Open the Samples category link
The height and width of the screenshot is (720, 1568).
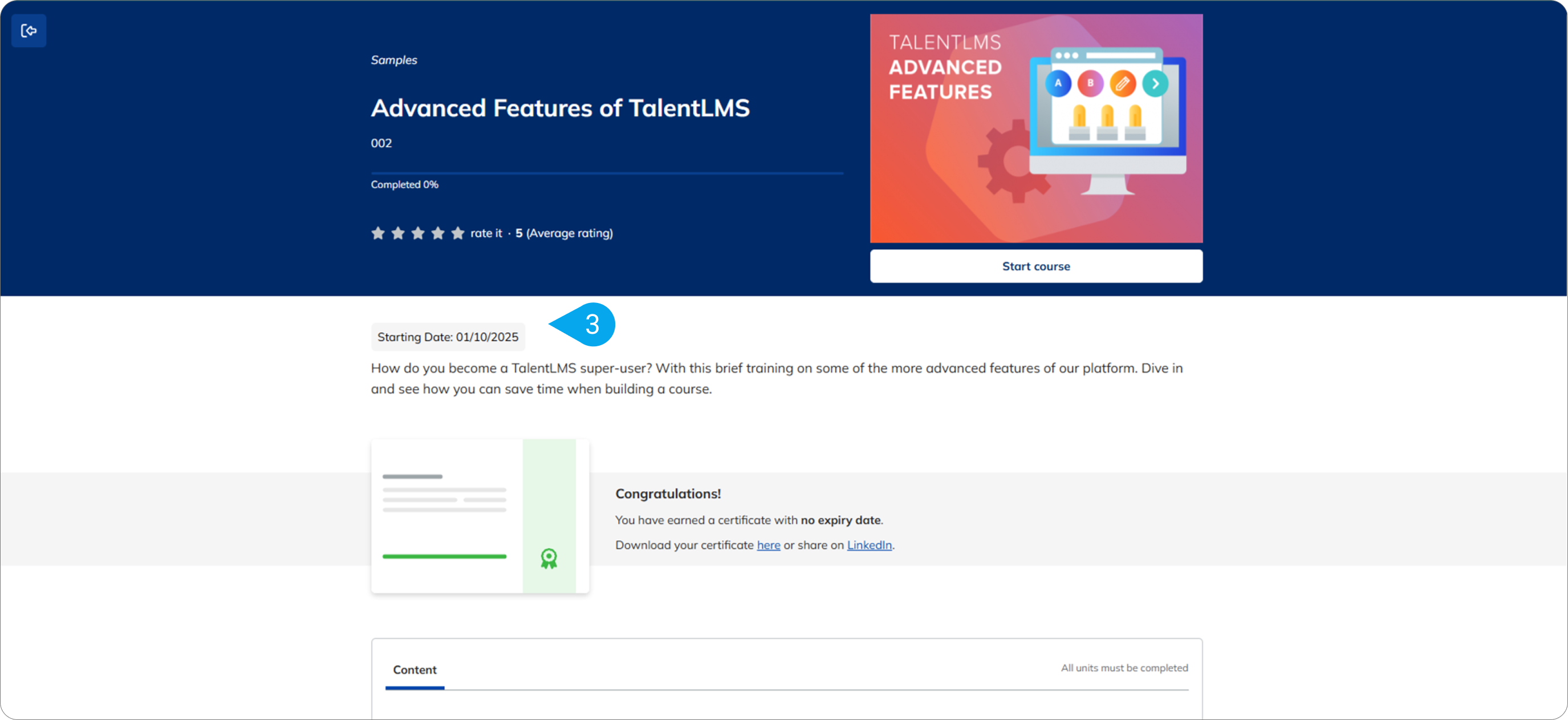394,60
